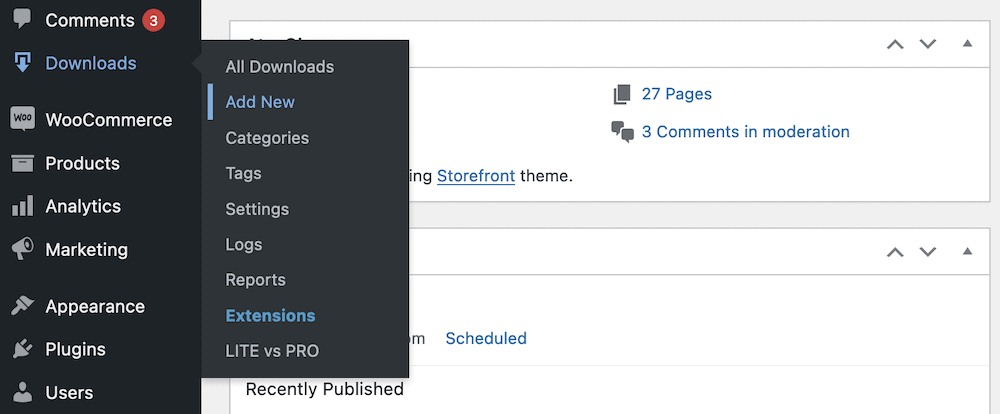Open WooCommerce via its Woo icon

(22, 119)
